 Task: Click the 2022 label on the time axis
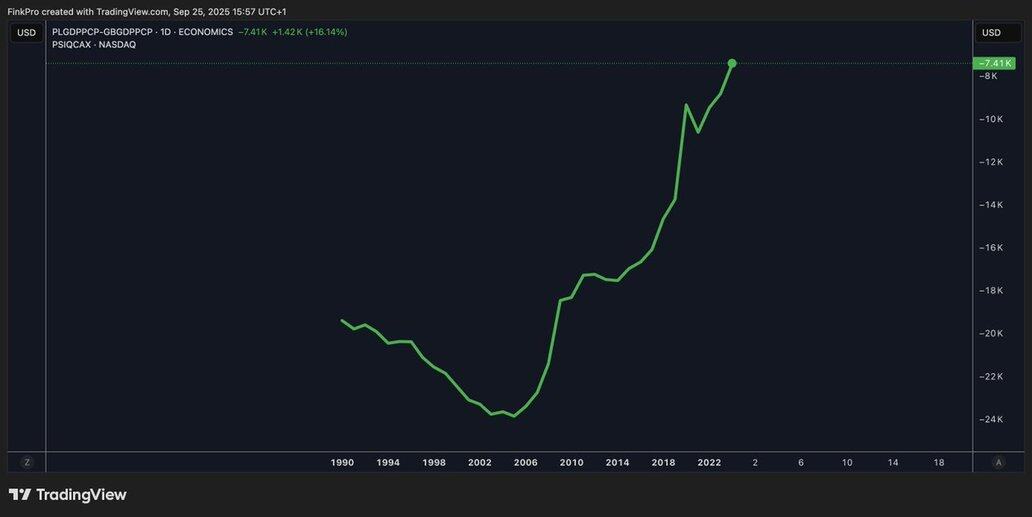point(709,463)
